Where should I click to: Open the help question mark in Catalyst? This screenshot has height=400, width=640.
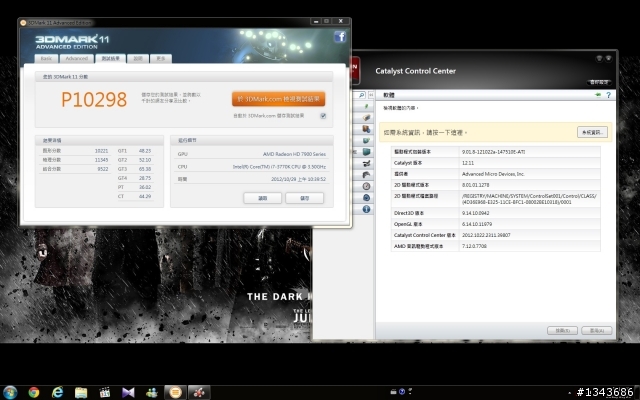click(608, 95)
